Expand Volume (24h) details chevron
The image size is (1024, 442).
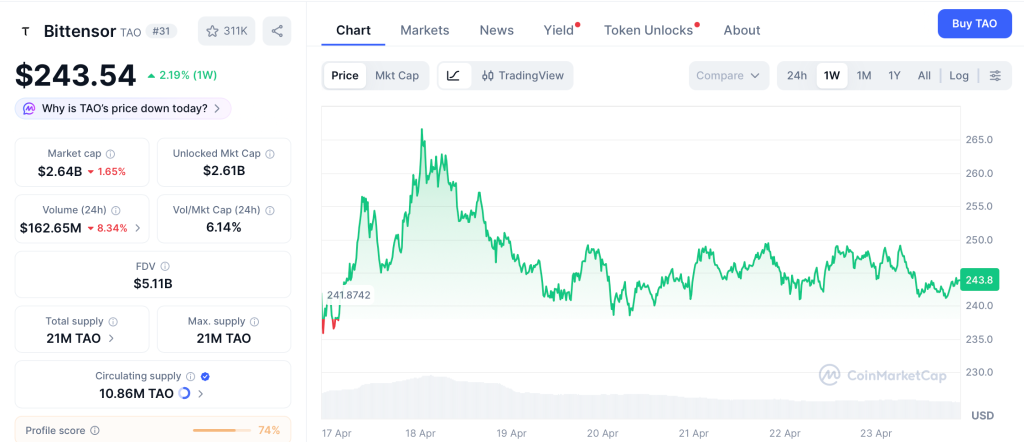(138, 228)
